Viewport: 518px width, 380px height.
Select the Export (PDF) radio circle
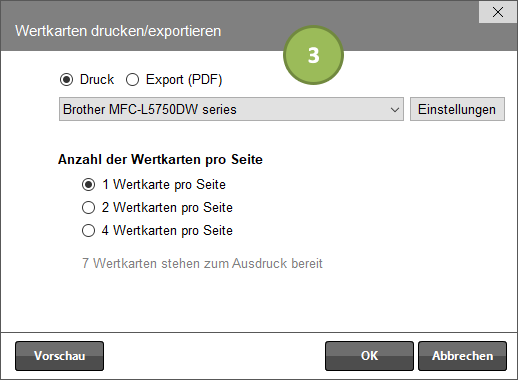coord(132,80)
